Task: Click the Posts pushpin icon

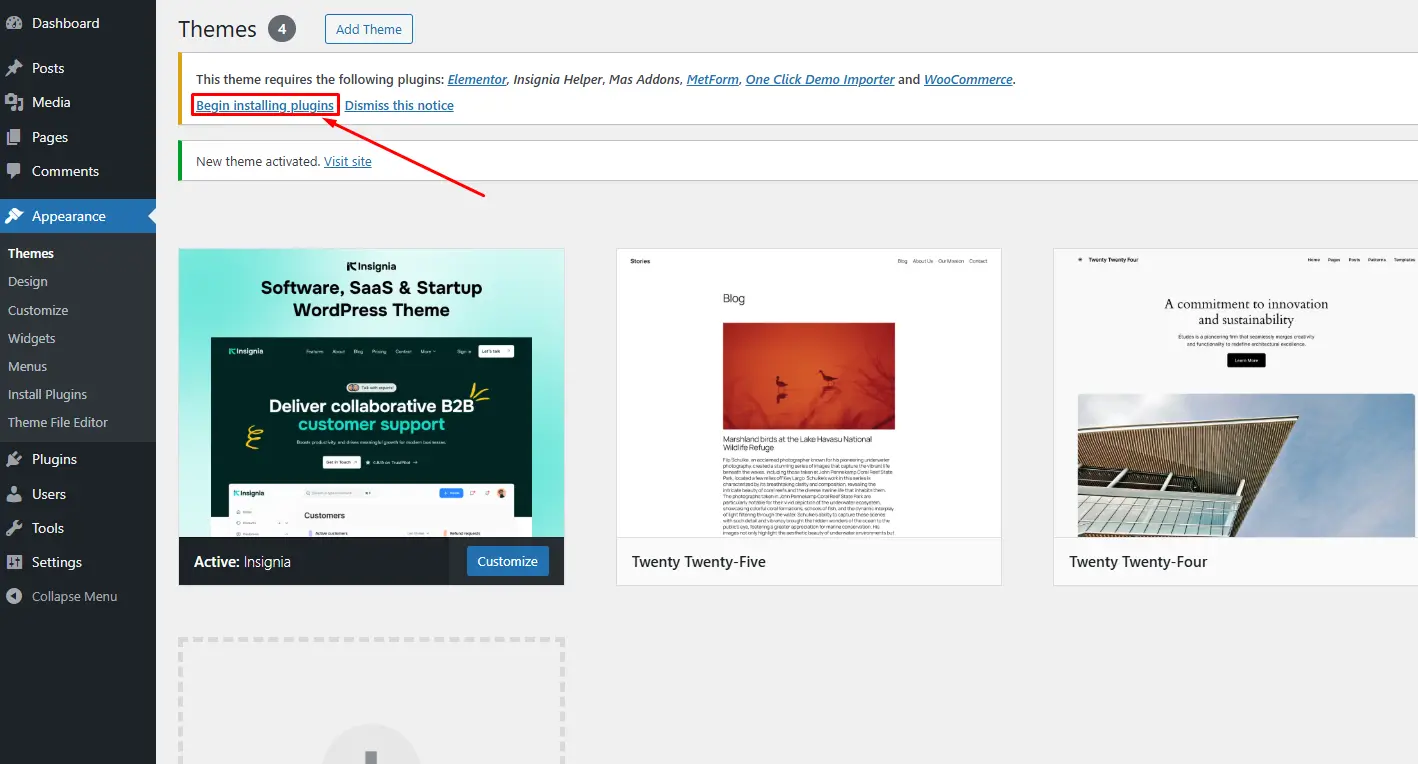Action: 14,68
